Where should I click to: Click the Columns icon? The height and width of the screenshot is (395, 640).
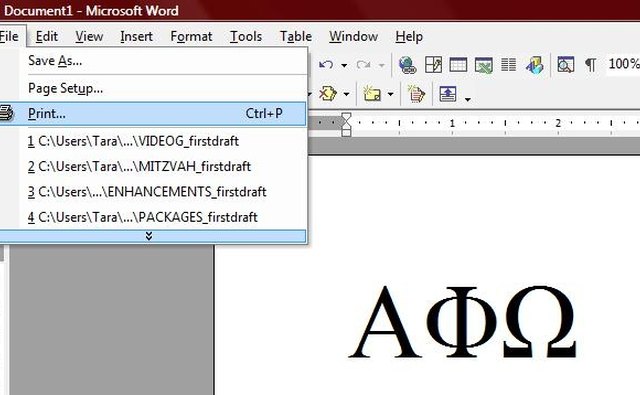[x=509, y=64]
